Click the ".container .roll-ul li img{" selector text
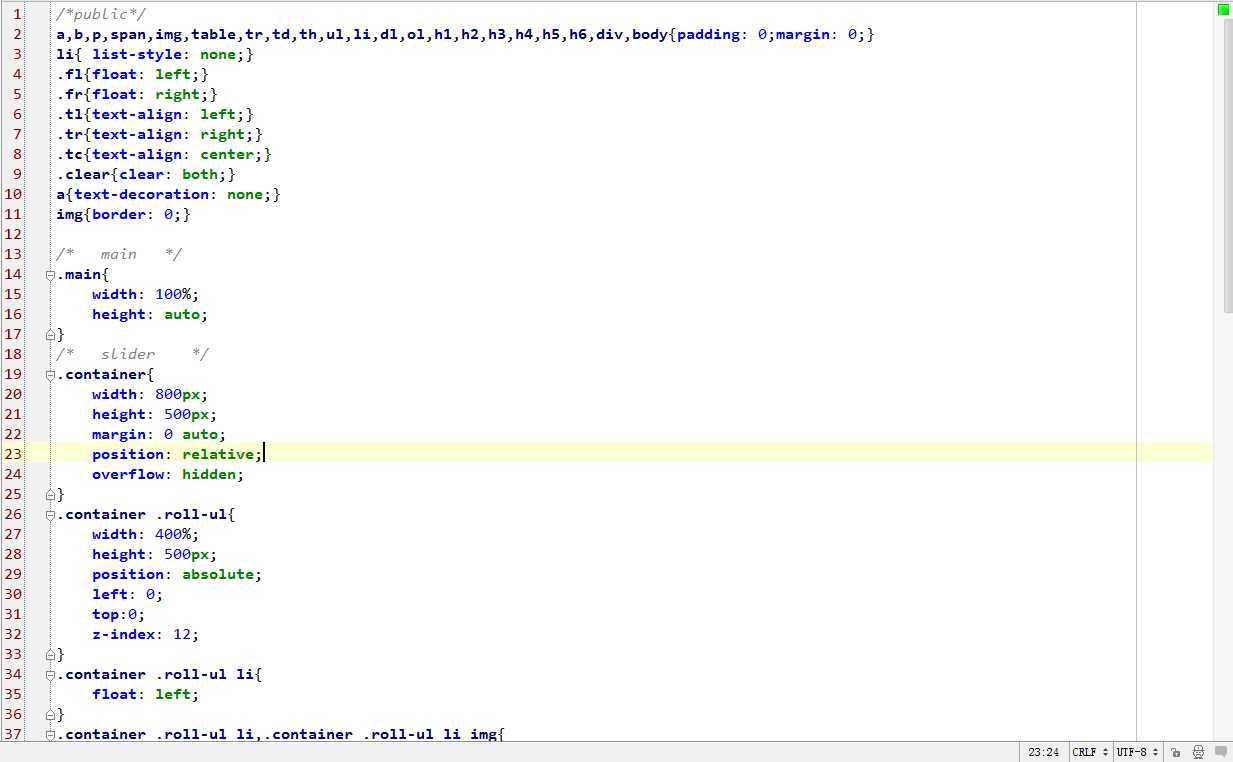 click(384, 734)
